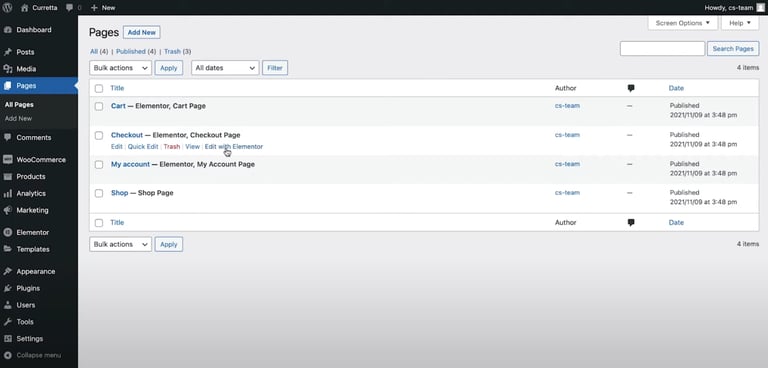Toggle the select-all checkbox in header row
The height and width of the screenshot is (368, 768).
99,89
